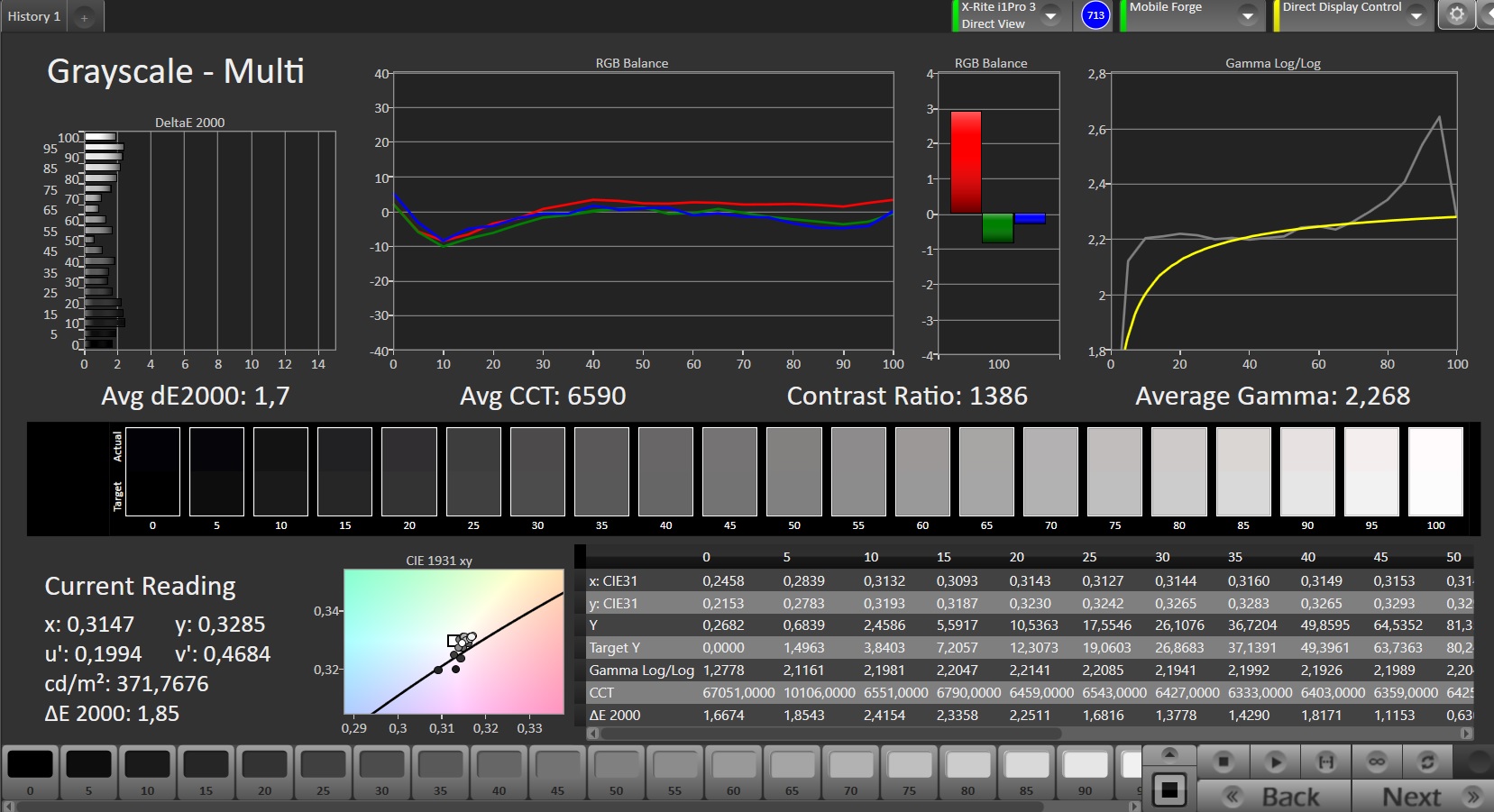The image size is (1494, 812).
Task: Select the 25 percent gray patch button
Action: pos(323,772)
